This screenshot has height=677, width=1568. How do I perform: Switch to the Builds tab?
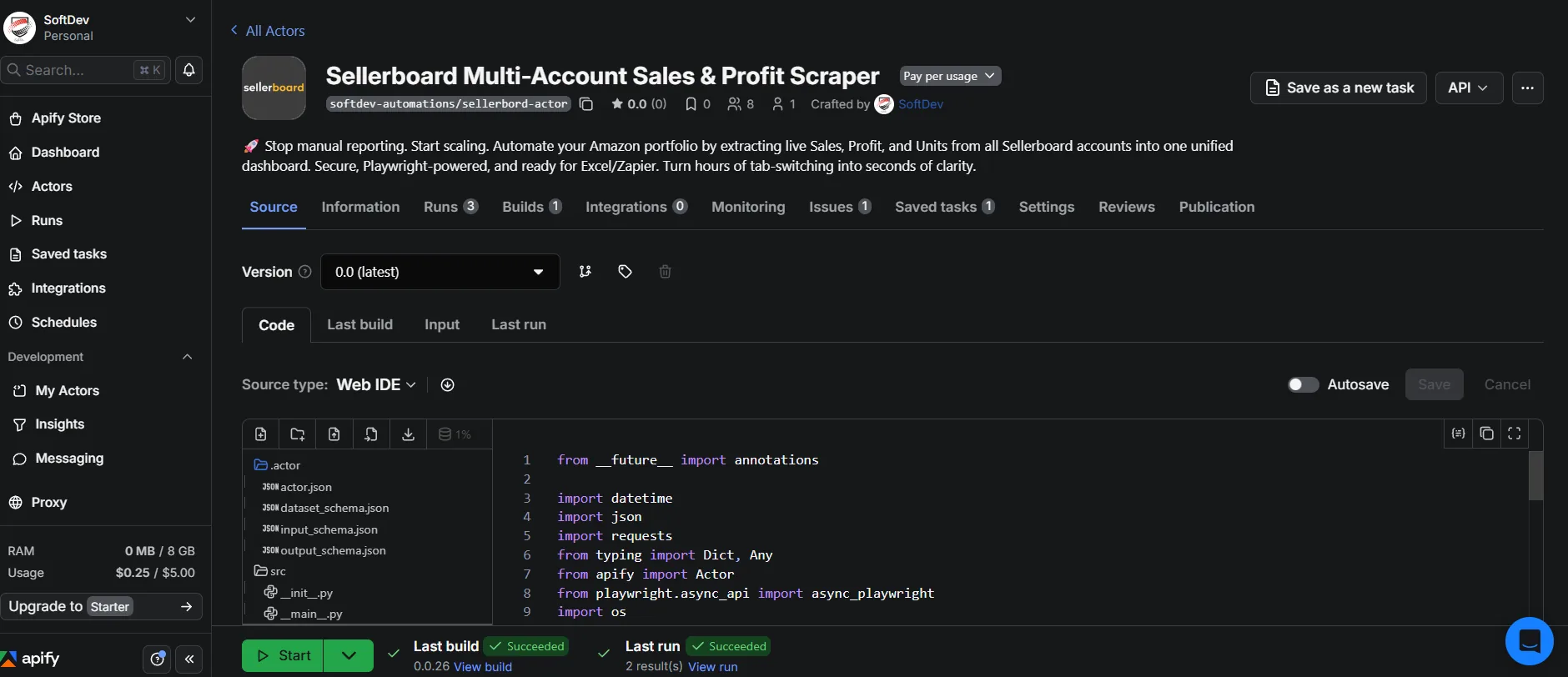(532, 207)
